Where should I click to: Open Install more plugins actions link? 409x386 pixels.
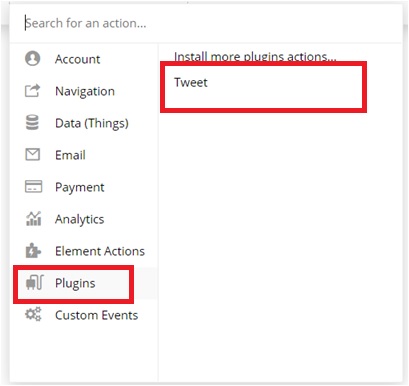tap(255, 57)
